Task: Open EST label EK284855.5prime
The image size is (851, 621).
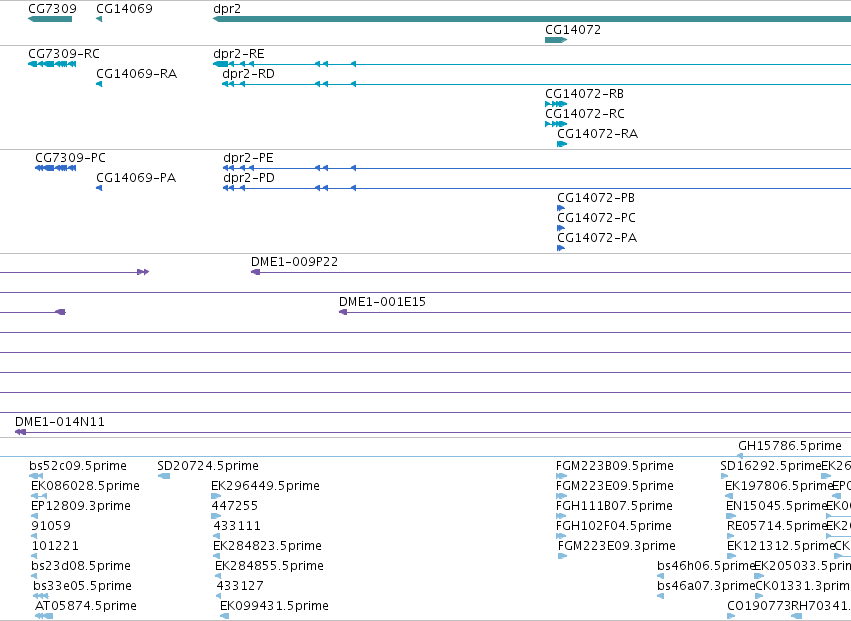Action: 269,567
